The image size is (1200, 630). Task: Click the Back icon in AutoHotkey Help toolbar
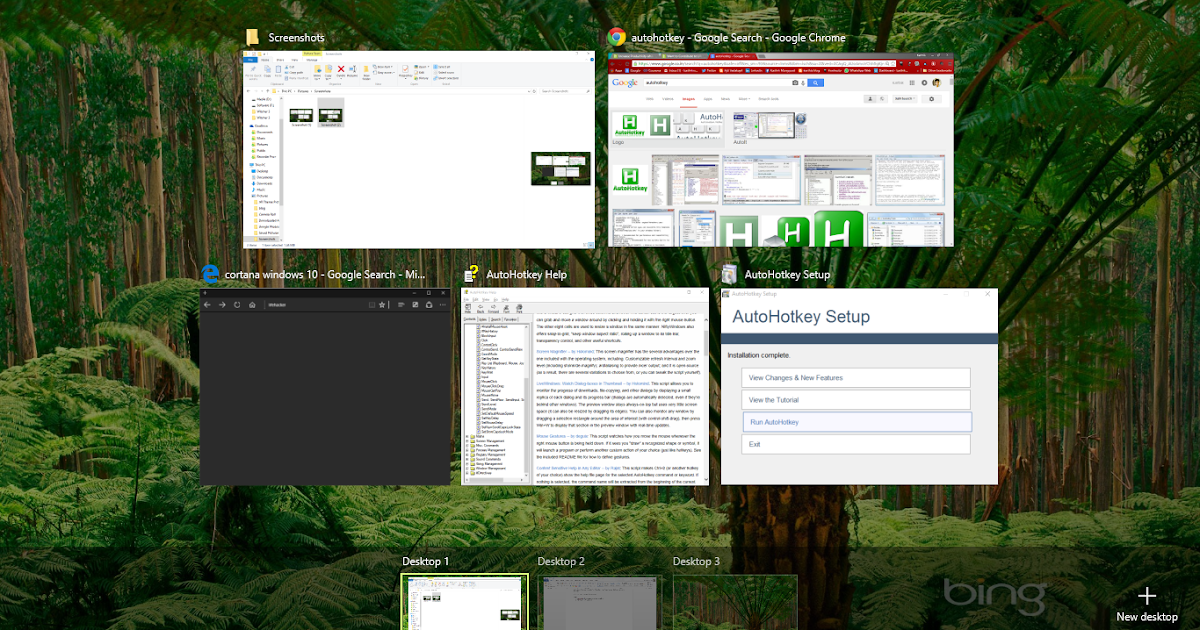click(480, 308)
